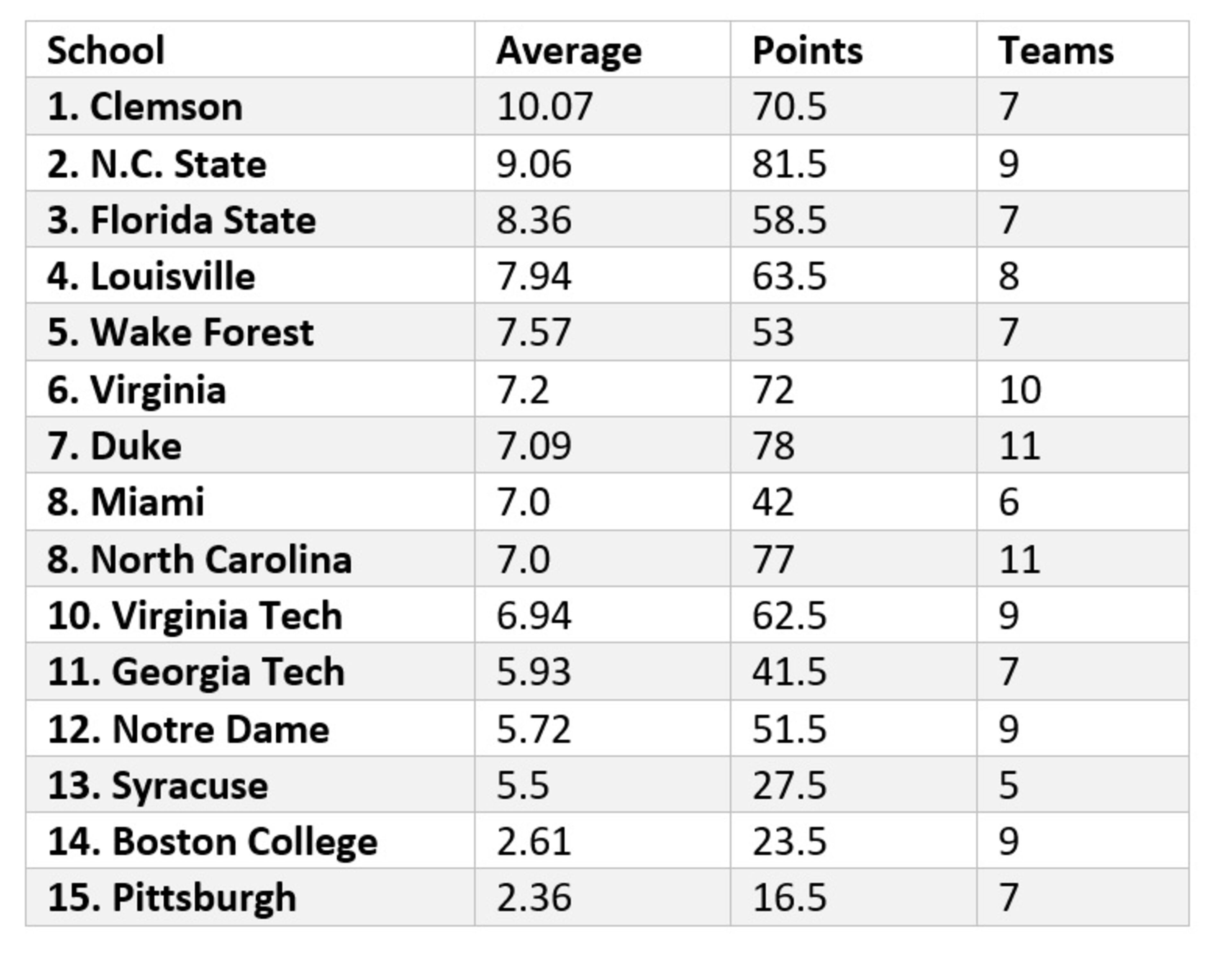Screen dimensions: 1232x978
Task: Click Florida State's average value 8.36
Action: pos(534,220)
